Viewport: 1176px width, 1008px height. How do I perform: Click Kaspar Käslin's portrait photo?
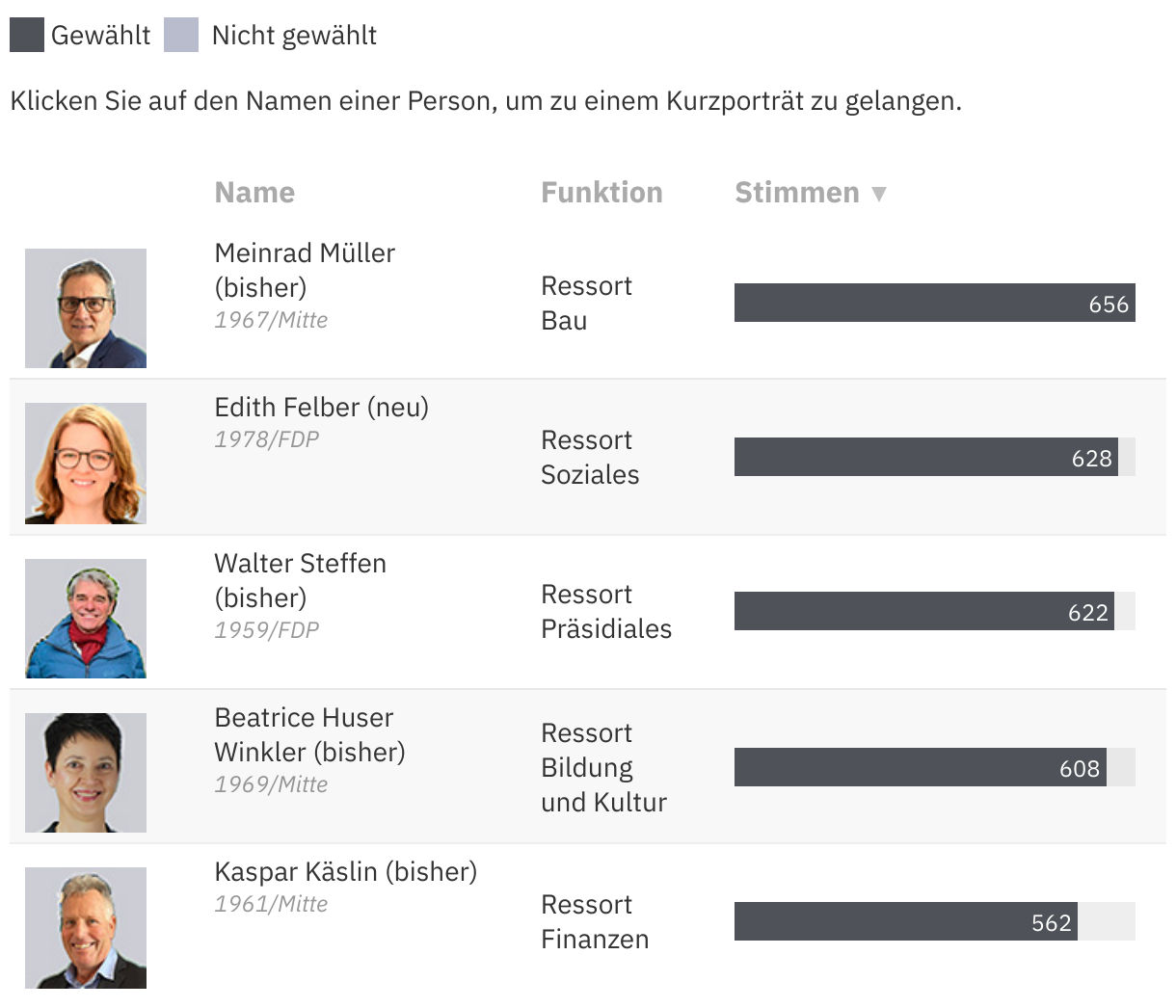point(85,926)
